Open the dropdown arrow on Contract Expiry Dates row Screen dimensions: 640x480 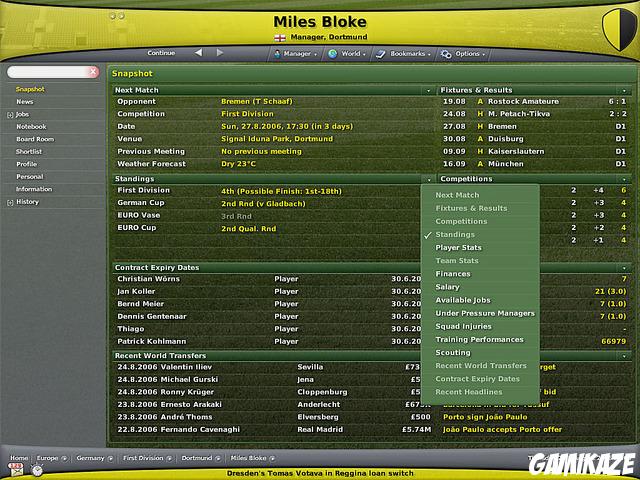pos(624,268)
